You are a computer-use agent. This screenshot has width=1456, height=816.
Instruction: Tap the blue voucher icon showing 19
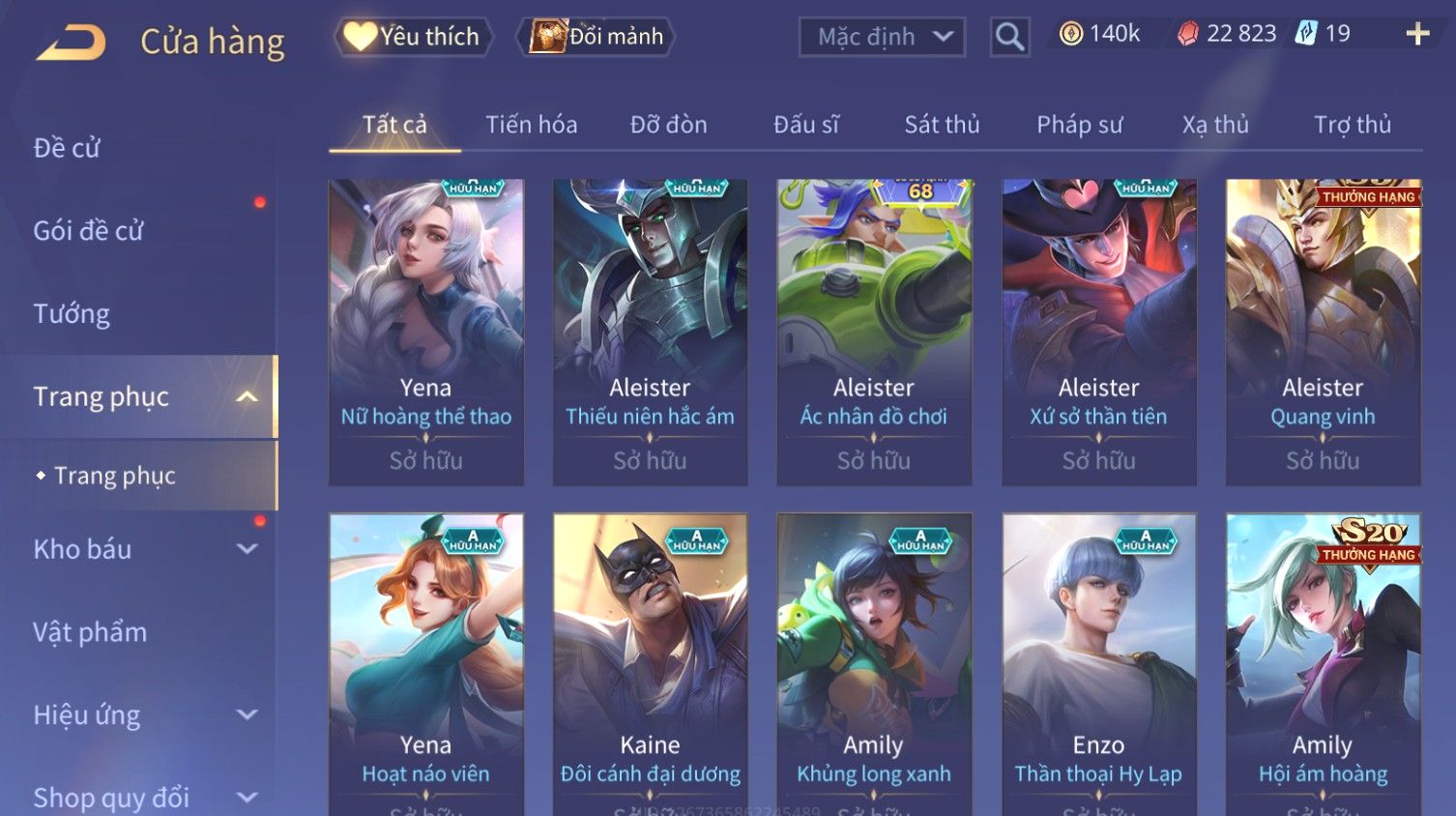[1306, 34]
